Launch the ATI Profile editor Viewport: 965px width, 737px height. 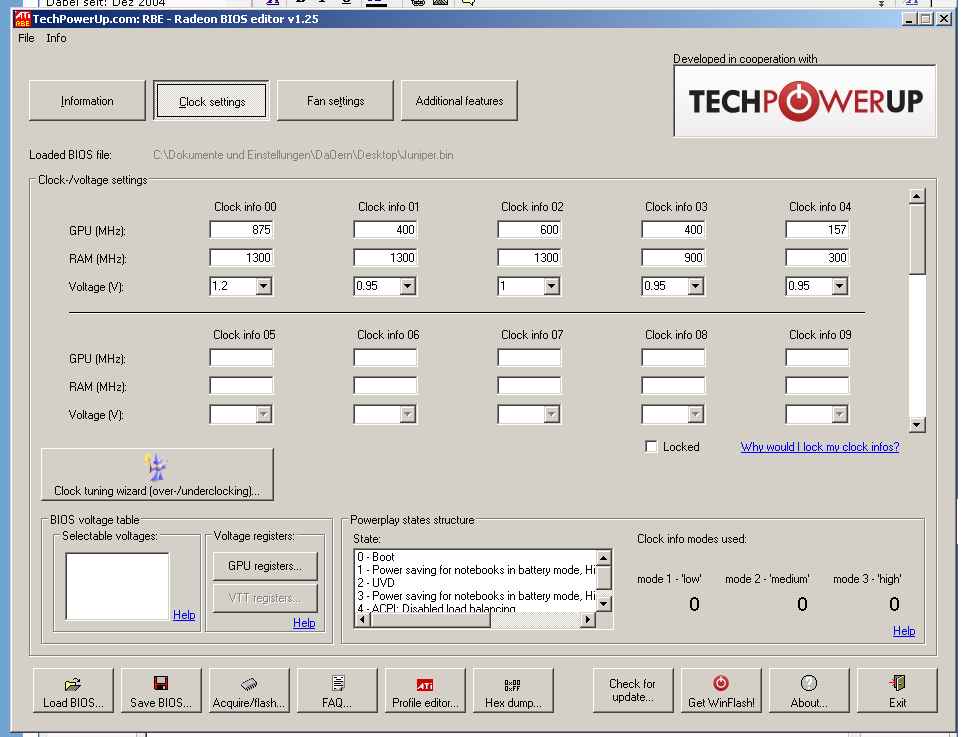425,690
